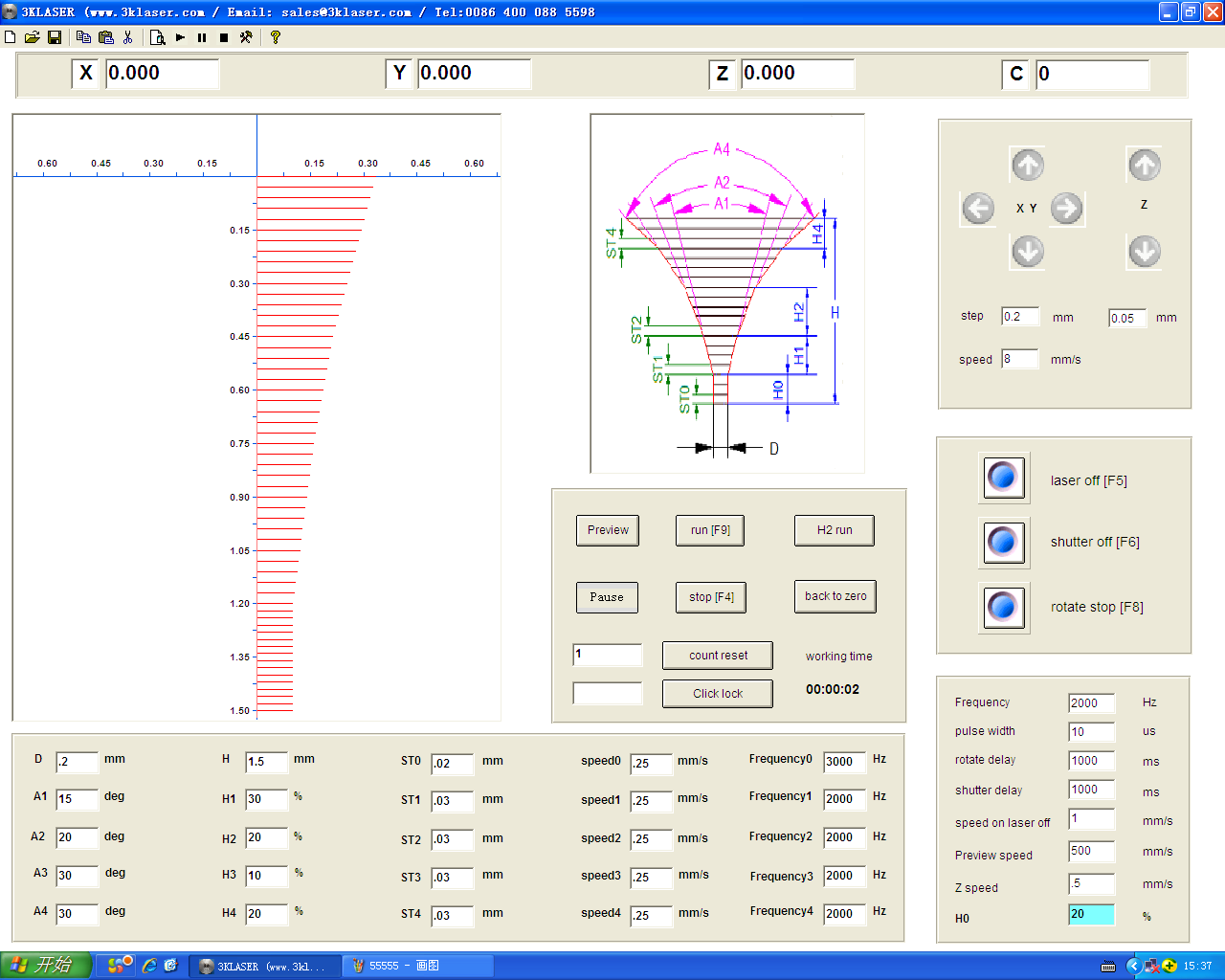Click the scissors Cut icon
Viewport: 1225px width, 980px height.
(128, 37)
